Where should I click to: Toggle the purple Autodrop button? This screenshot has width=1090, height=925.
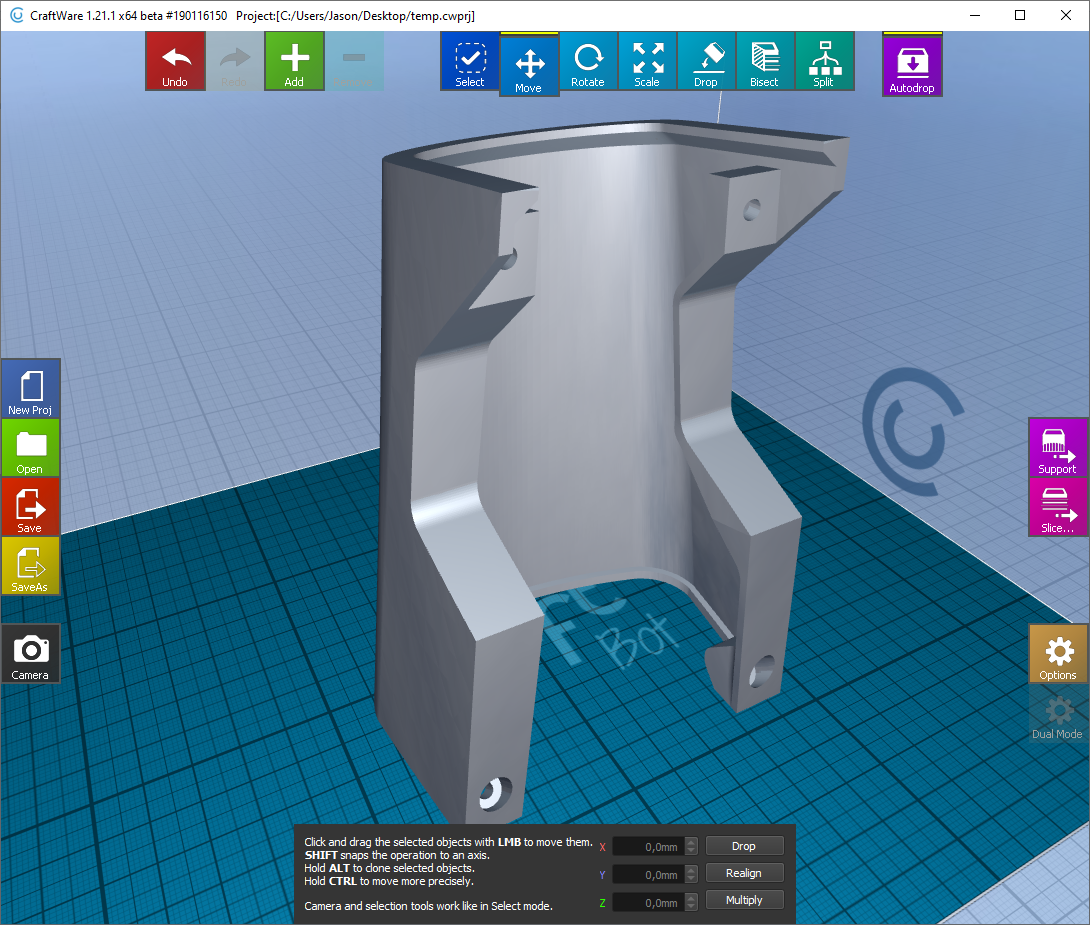click(912, 65)
